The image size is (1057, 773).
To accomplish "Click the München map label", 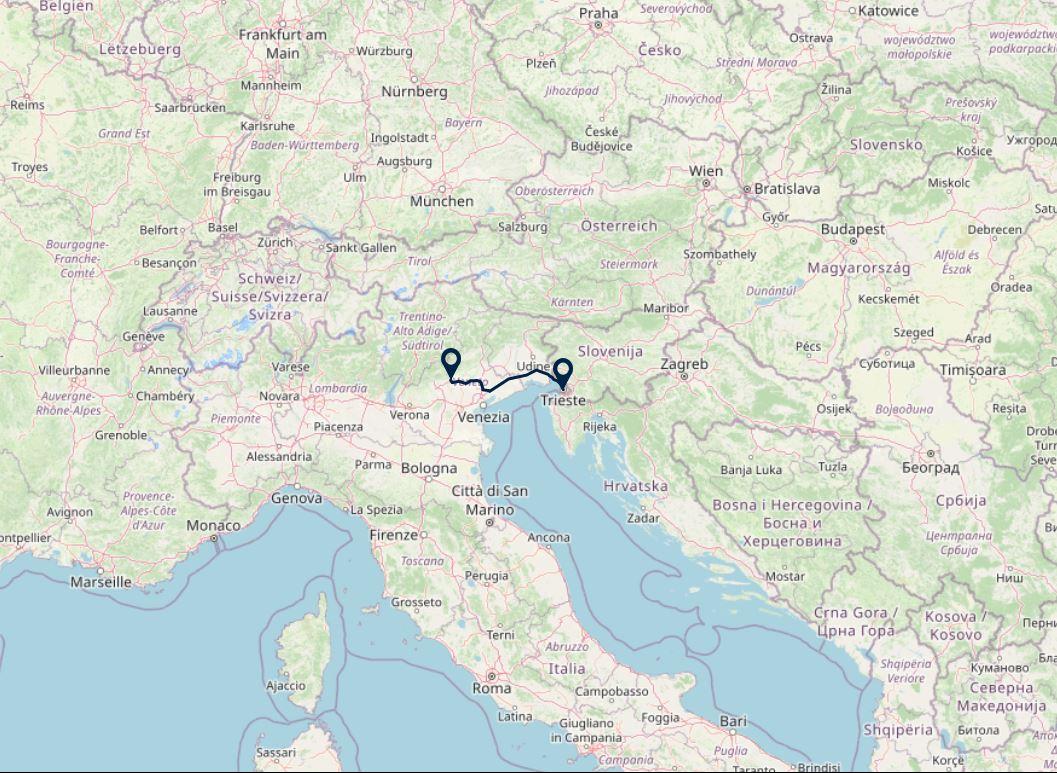I will (x=442, y=202).
